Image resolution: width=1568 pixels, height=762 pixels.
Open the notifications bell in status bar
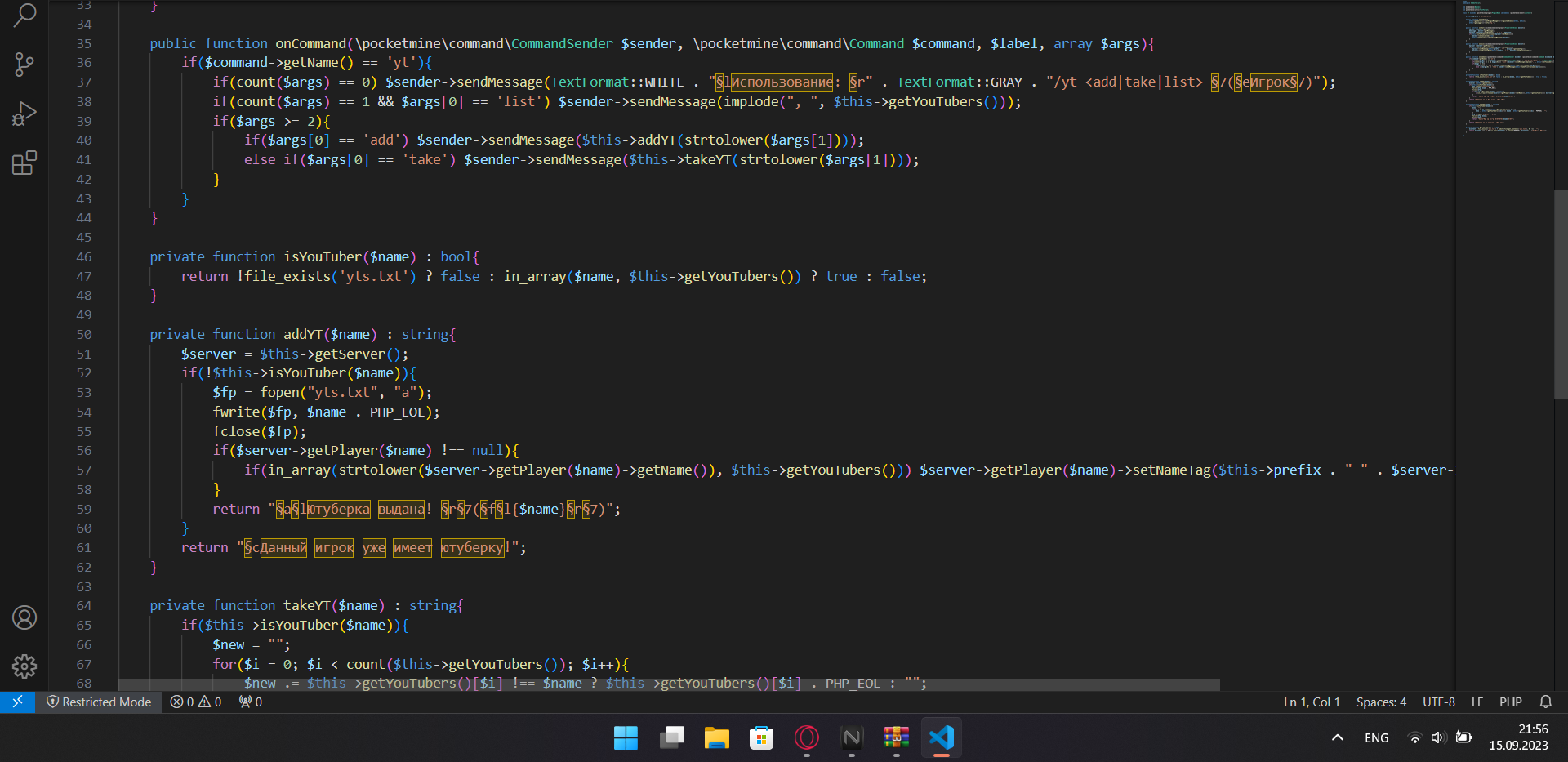(1545, 702)
